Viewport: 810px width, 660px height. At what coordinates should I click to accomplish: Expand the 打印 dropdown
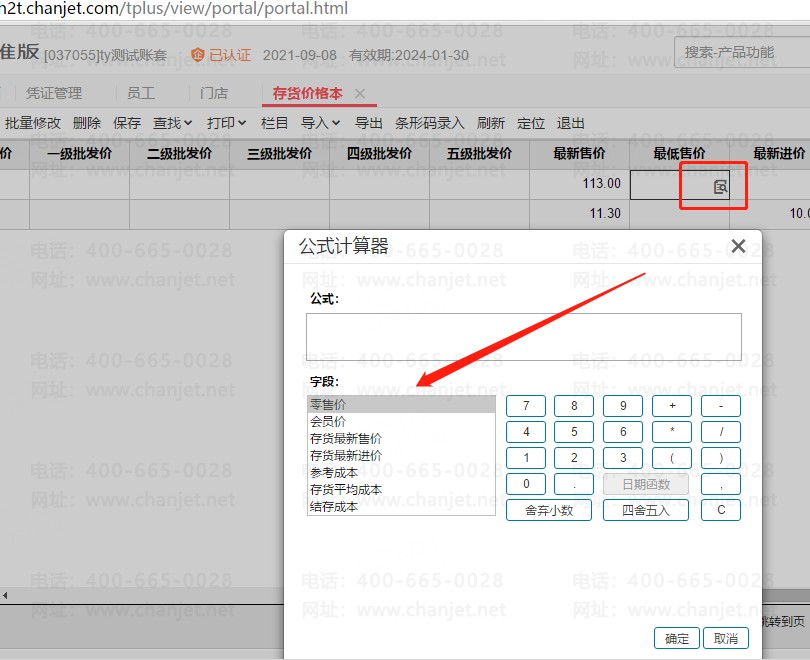point(226,123)
